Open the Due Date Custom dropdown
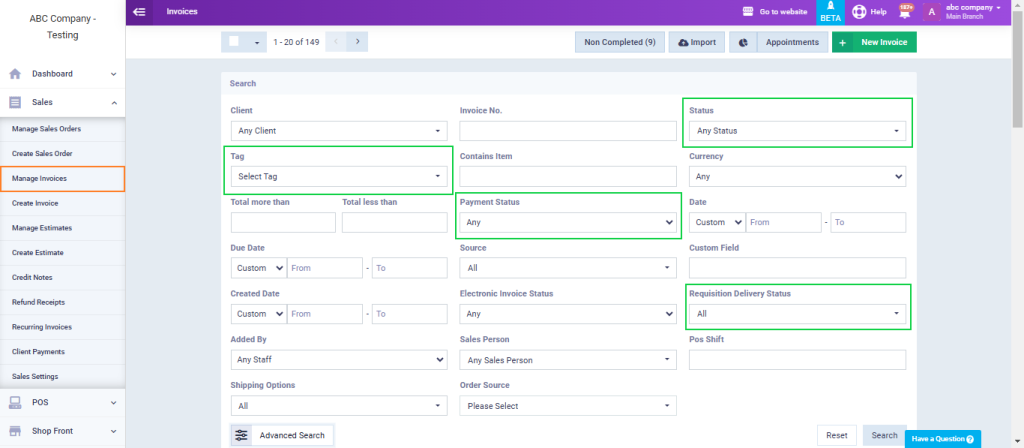Viewport: 1024px width, 448px height. pos(259,268)
